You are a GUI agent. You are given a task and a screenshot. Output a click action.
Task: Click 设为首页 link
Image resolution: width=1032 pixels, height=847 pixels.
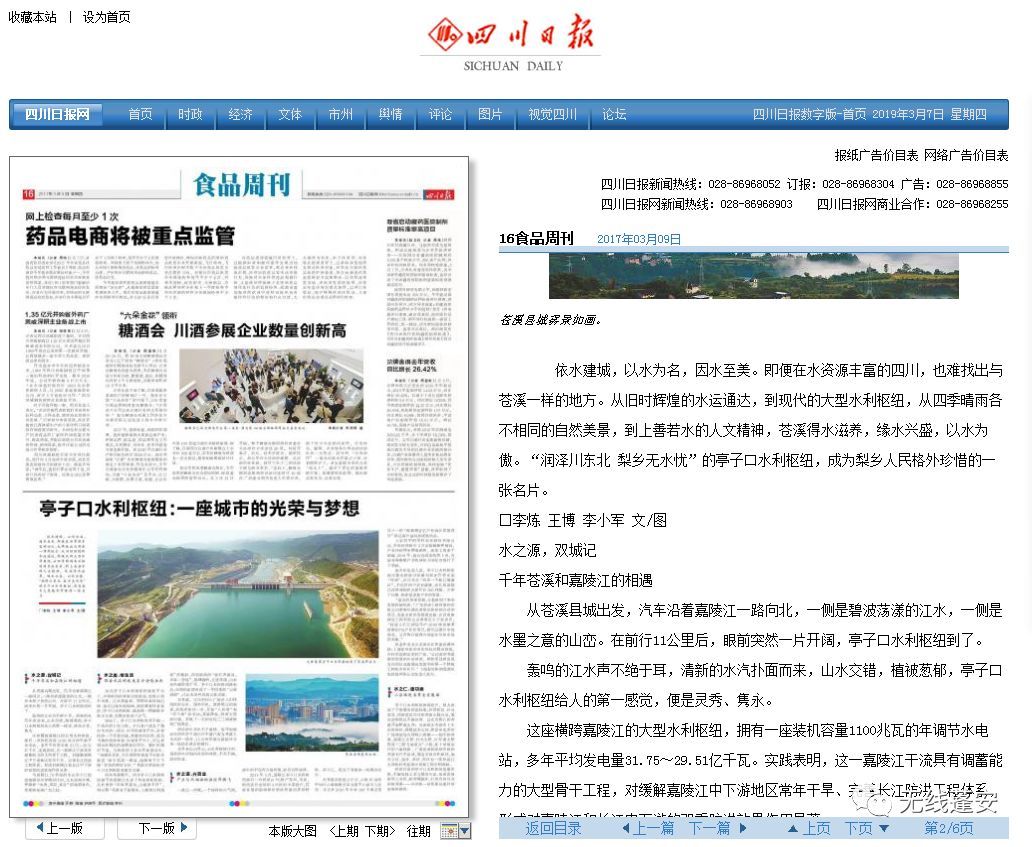106,17
